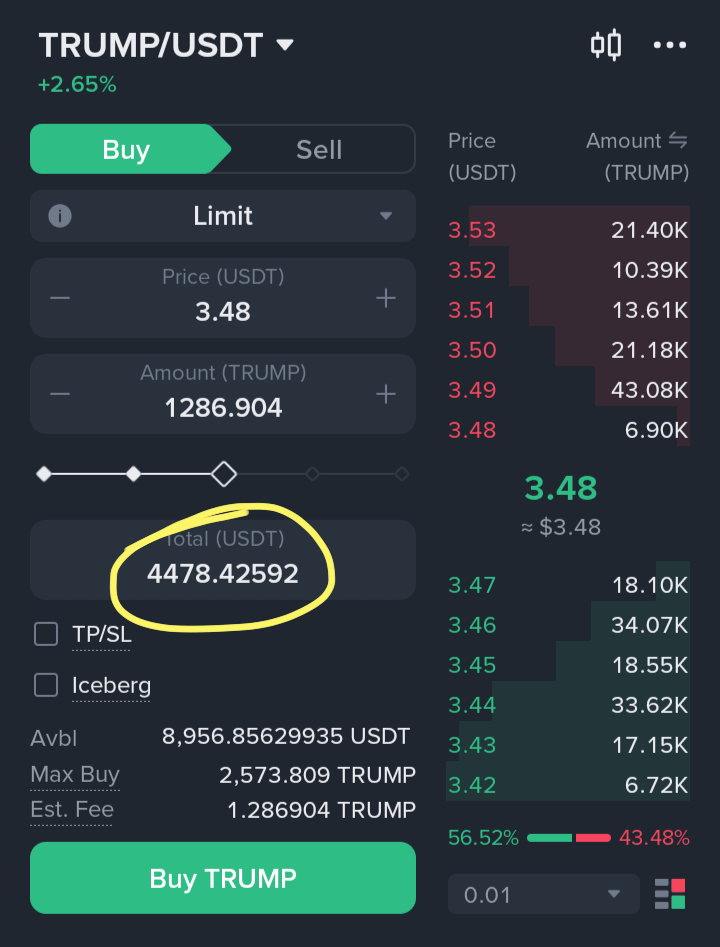
Task: Tap the 43.48% sell ratio
Action: [x=654, y=838]
